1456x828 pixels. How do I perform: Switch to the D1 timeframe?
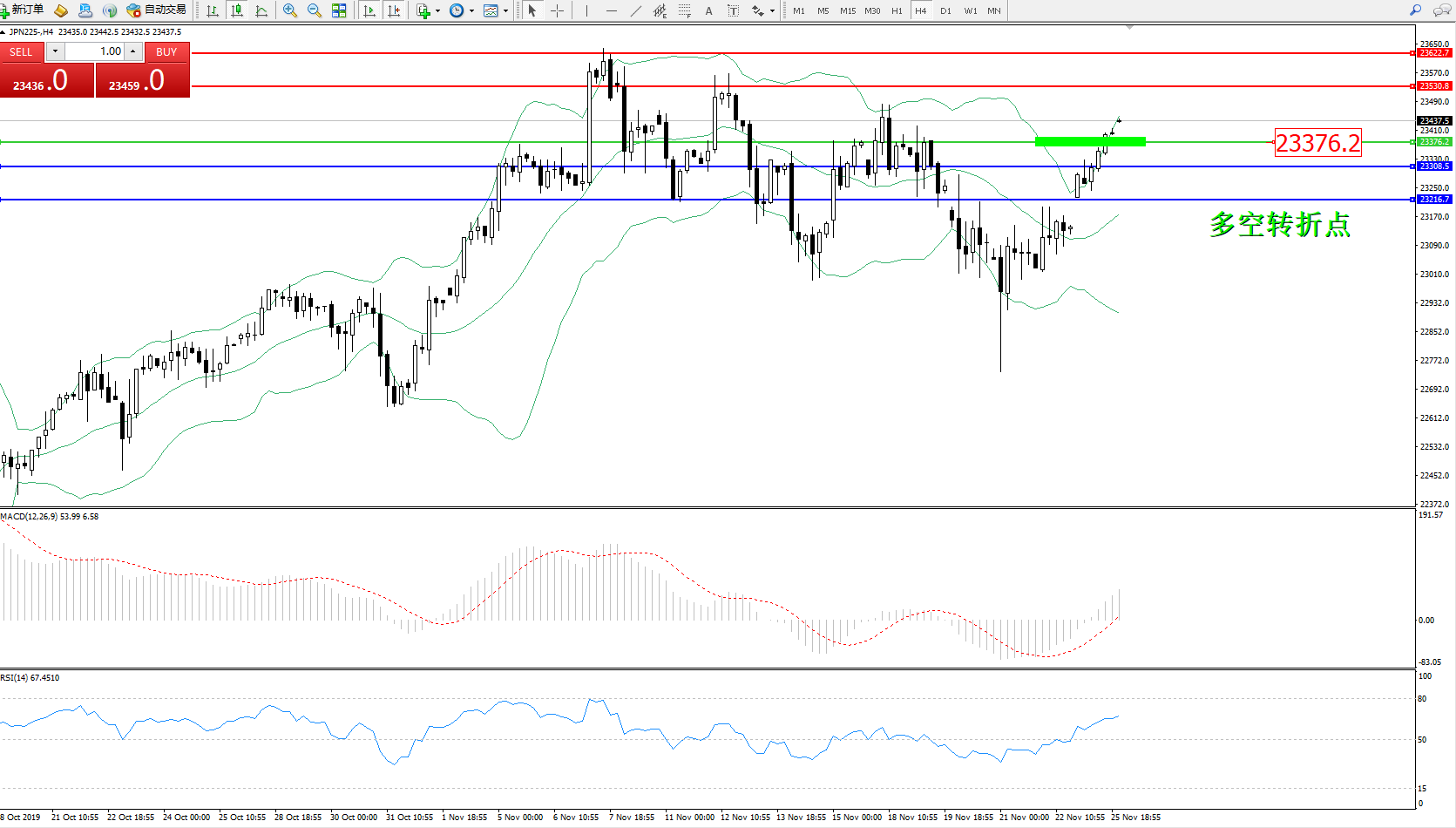(x=945, y=10)
